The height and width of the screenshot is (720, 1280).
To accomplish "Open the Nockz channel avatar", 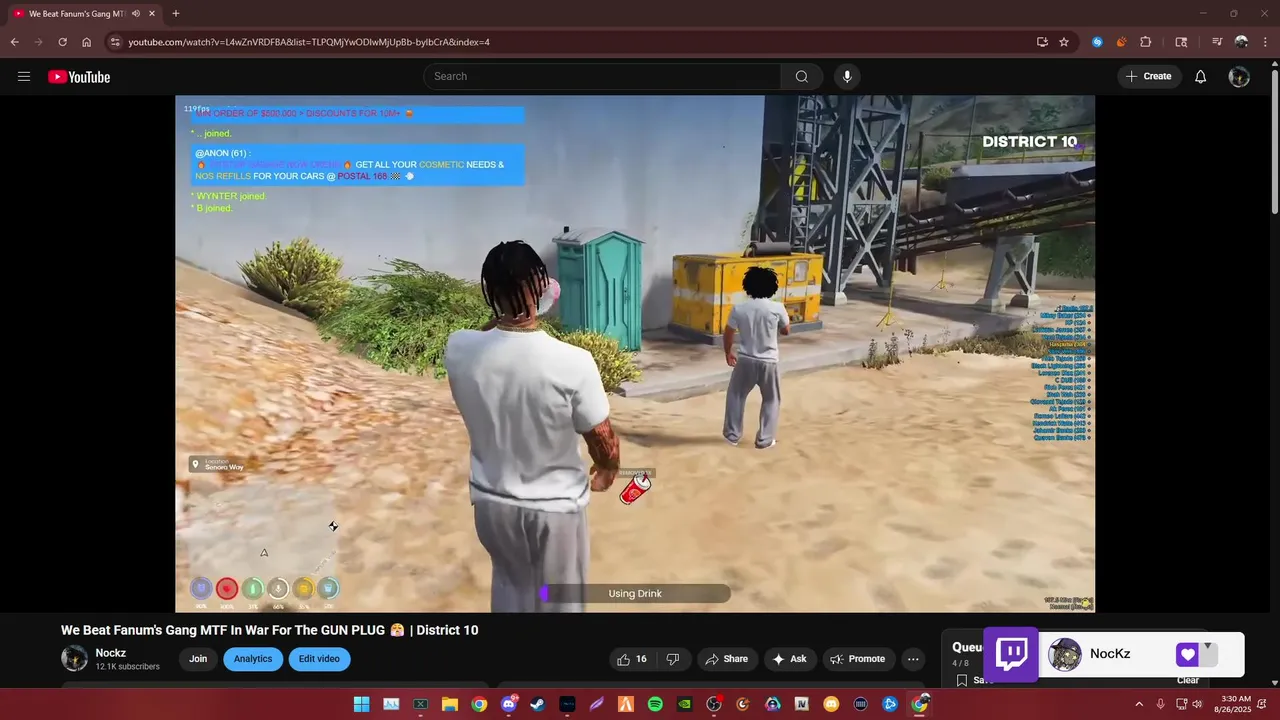I will pyautogui.click(x=74, y=659).
